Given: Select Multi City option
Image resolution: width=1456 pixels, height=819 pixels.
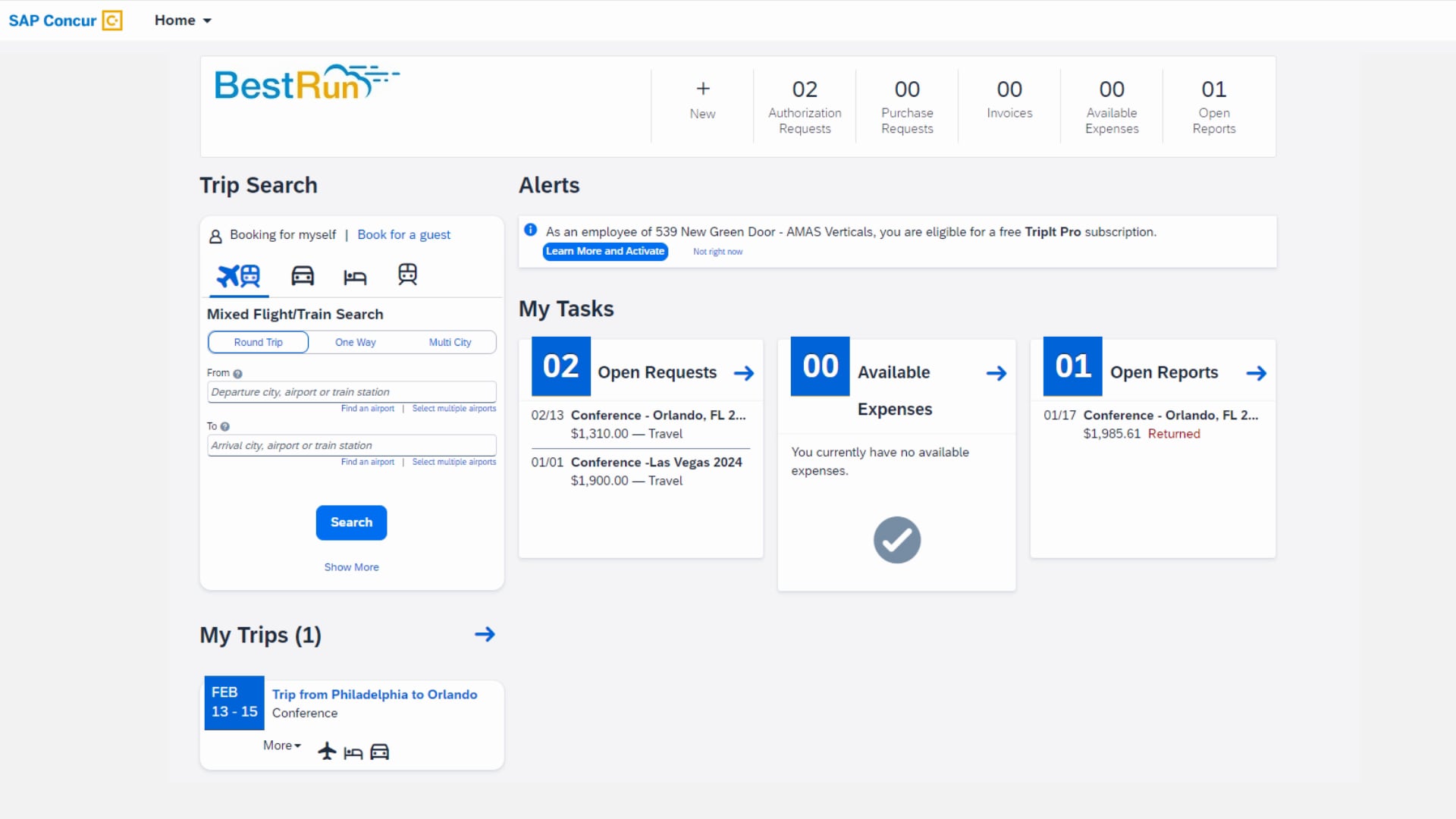Looking at the screenshot, I should pyautogui.click(x=450, y=342).
